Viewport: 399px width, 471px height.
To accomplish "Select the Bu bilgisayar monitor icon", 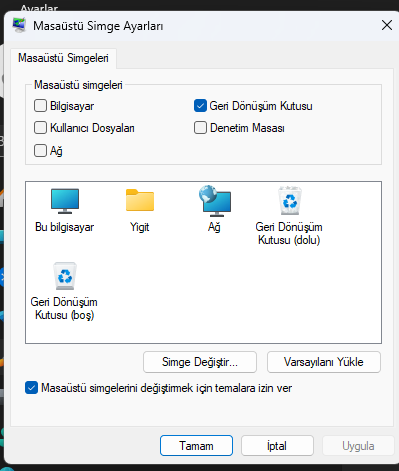I will coord(65,201).
